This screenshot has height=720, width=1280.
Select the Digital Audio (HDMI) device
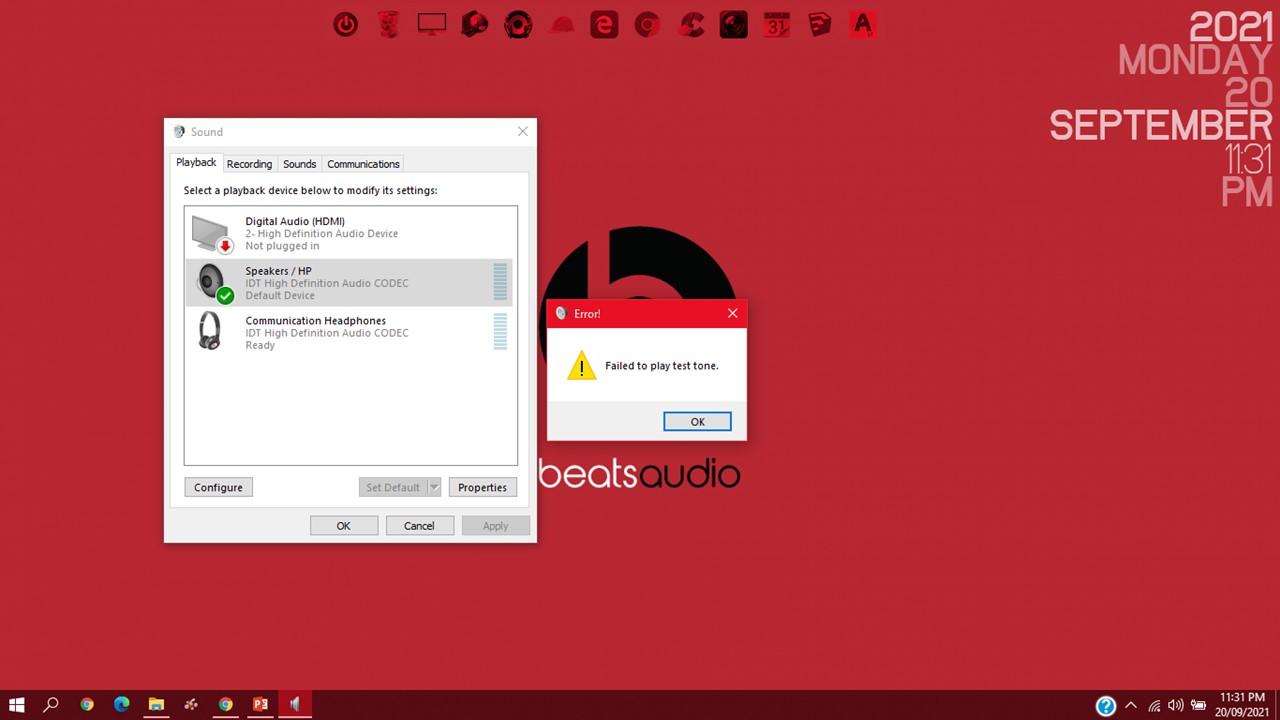click(x=350, y=233)
